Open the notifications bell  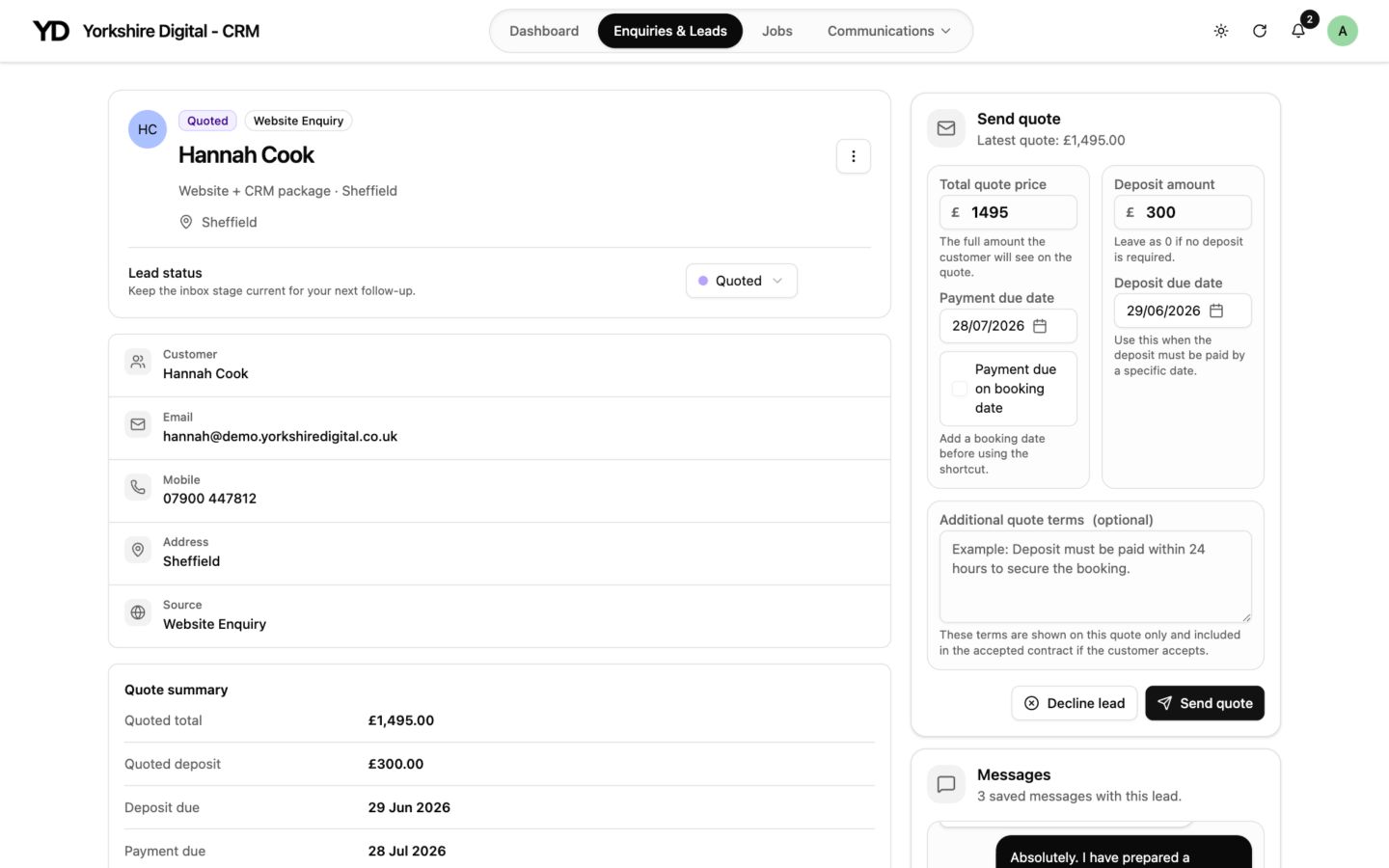pos(1298,31)
